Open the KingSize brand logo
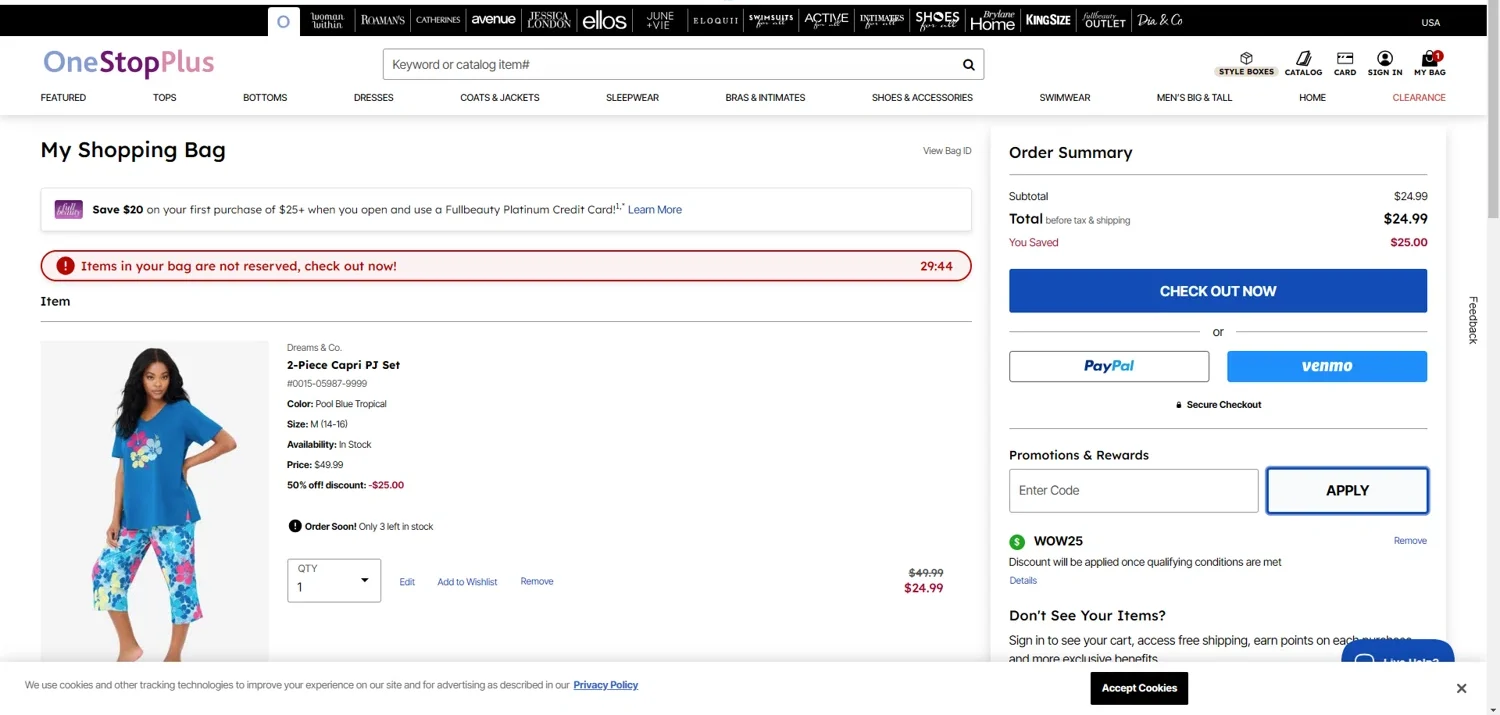 tap(1048, 20)
